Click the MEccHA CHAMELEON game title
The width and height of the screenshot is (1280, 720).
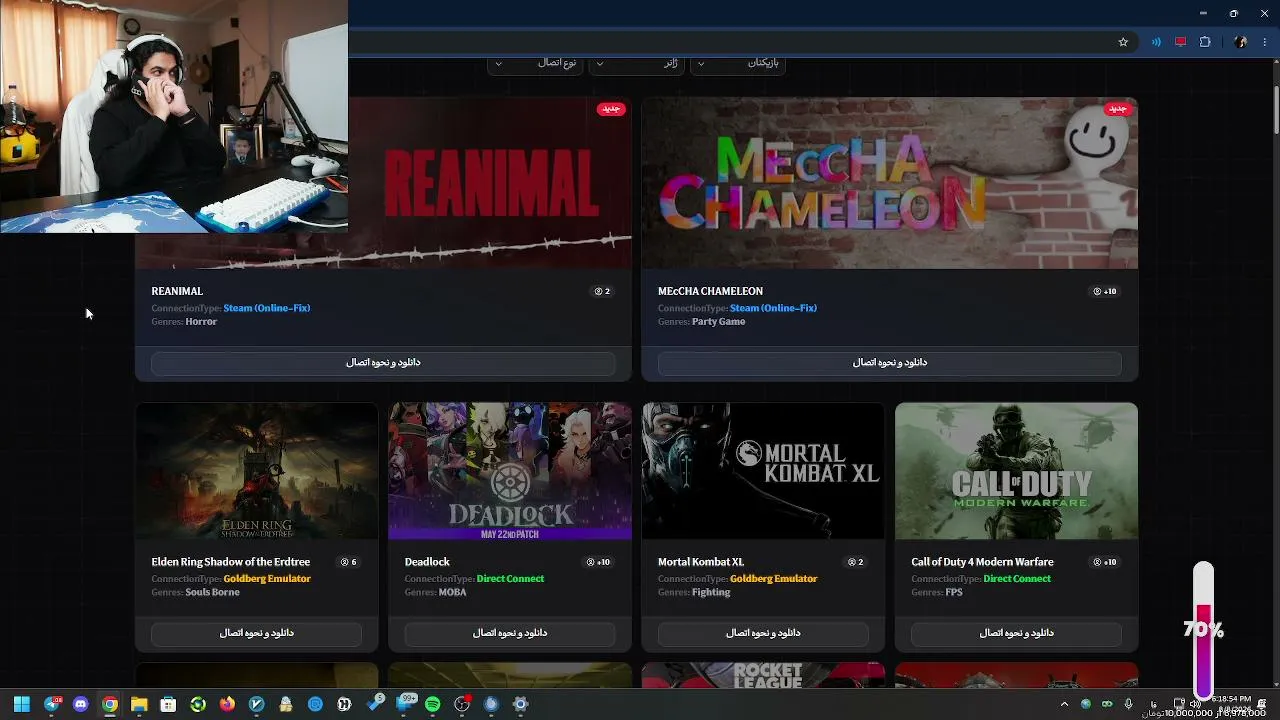pos(710,291)
